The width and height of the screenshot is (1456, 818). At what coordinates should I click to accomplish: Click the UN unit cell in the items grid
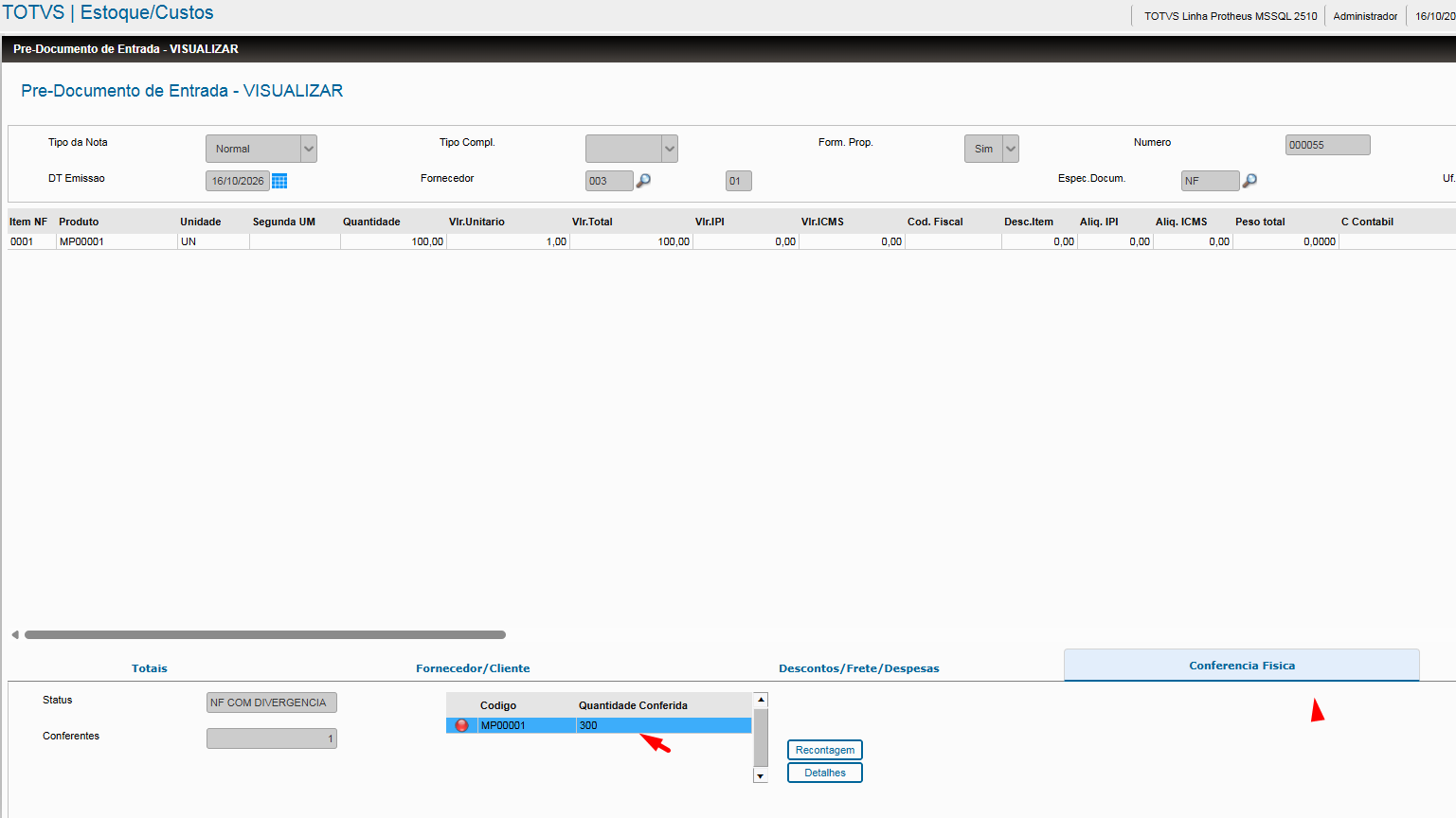pos(213,241)
